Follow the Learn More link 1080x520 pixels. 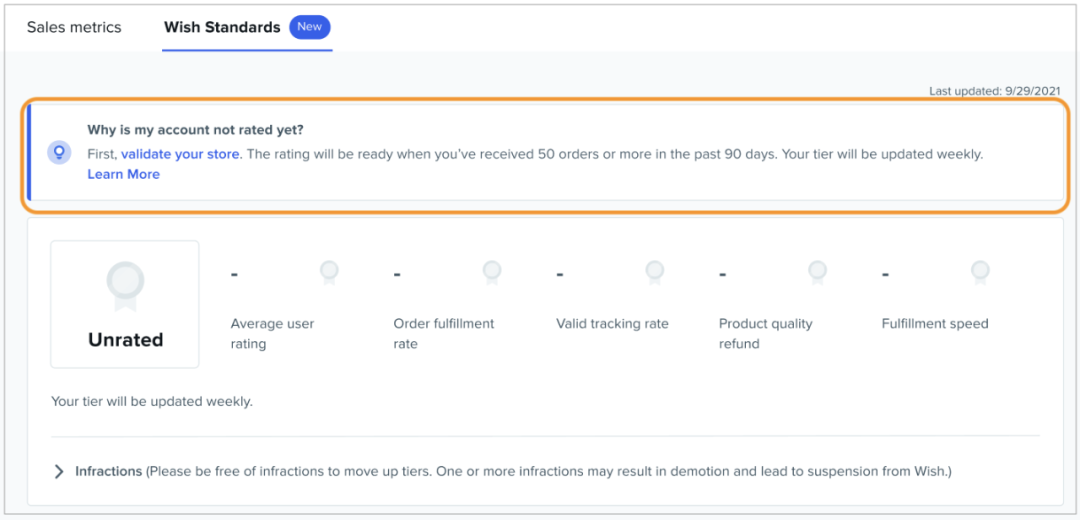pos(123,174)
